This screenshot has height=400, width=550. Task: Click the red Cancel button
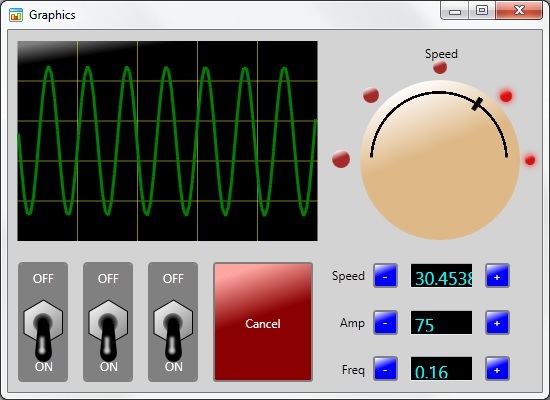pos(263,322)
